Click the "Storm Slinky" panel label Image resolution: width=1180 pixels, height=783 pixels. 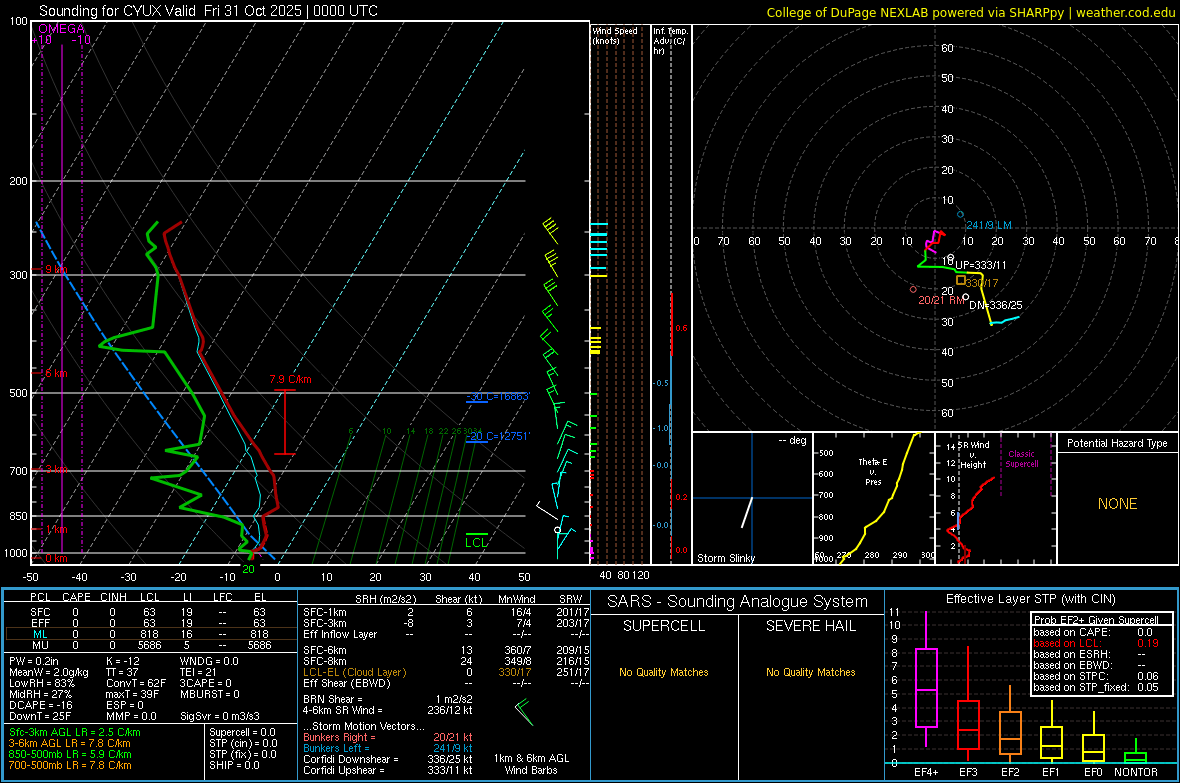[x=726, y=558]
